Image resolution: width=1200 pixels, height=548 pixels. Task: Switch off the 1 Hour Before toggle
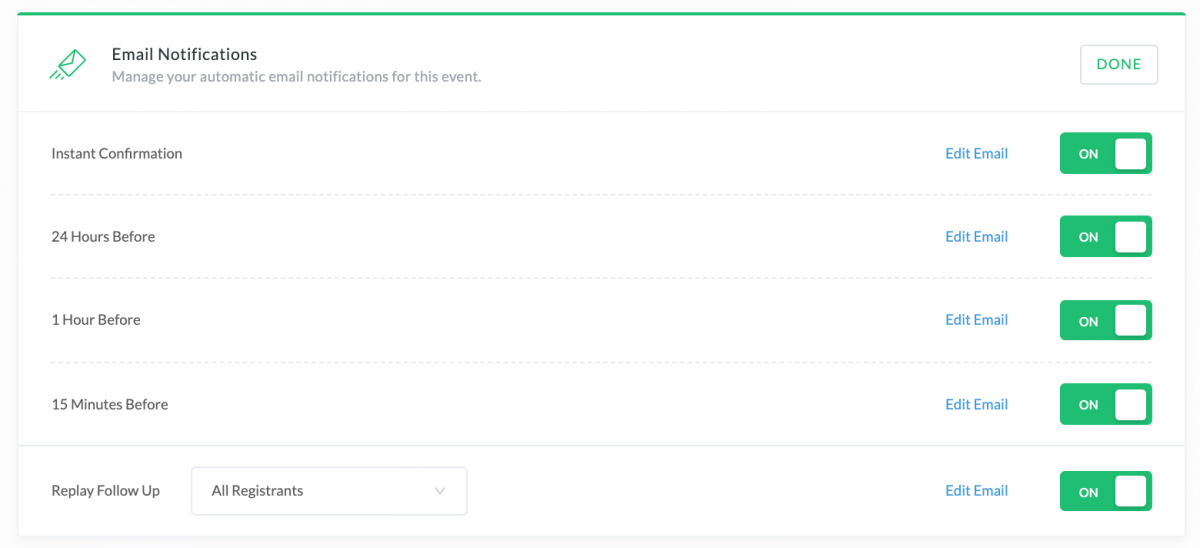coord(1106,321)
